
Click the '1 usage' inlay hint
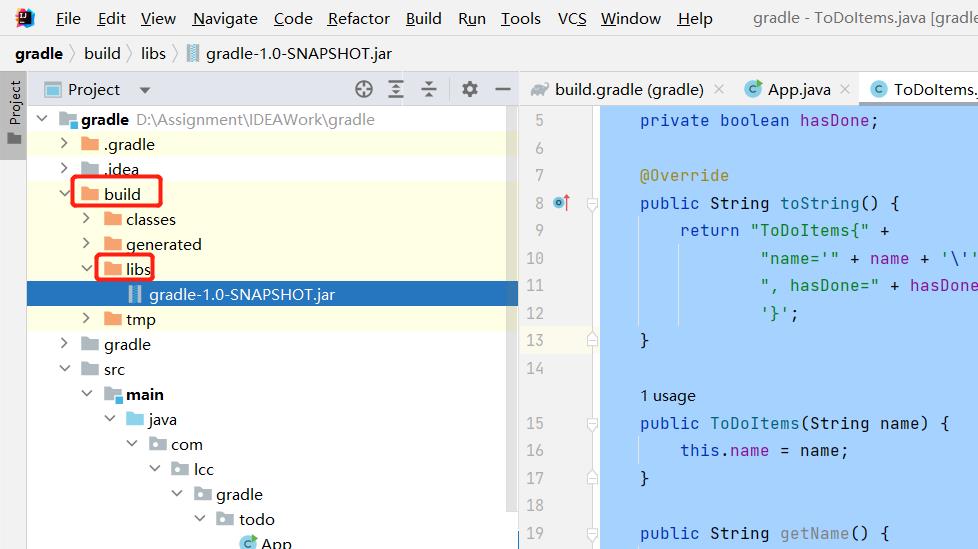[667, 396]
